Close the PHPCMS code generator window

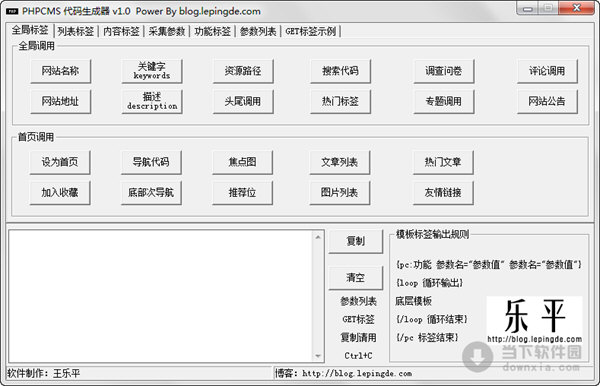point(577,8)
